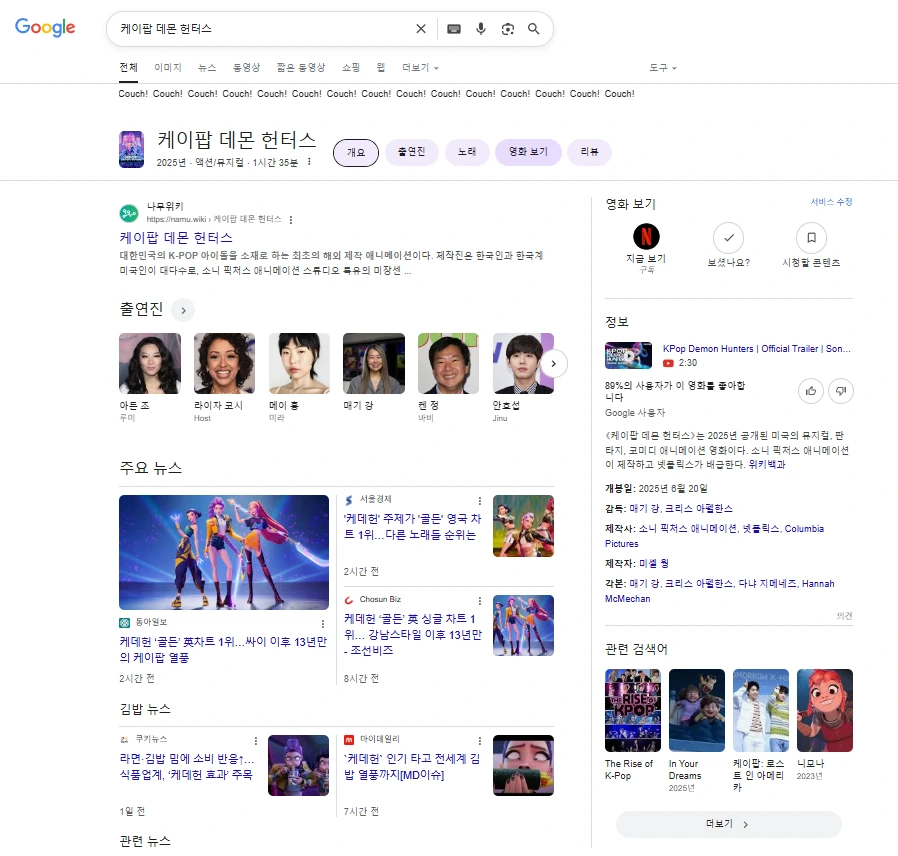
Task: Click the Netflix watch now icon
Action: [646, 236]
